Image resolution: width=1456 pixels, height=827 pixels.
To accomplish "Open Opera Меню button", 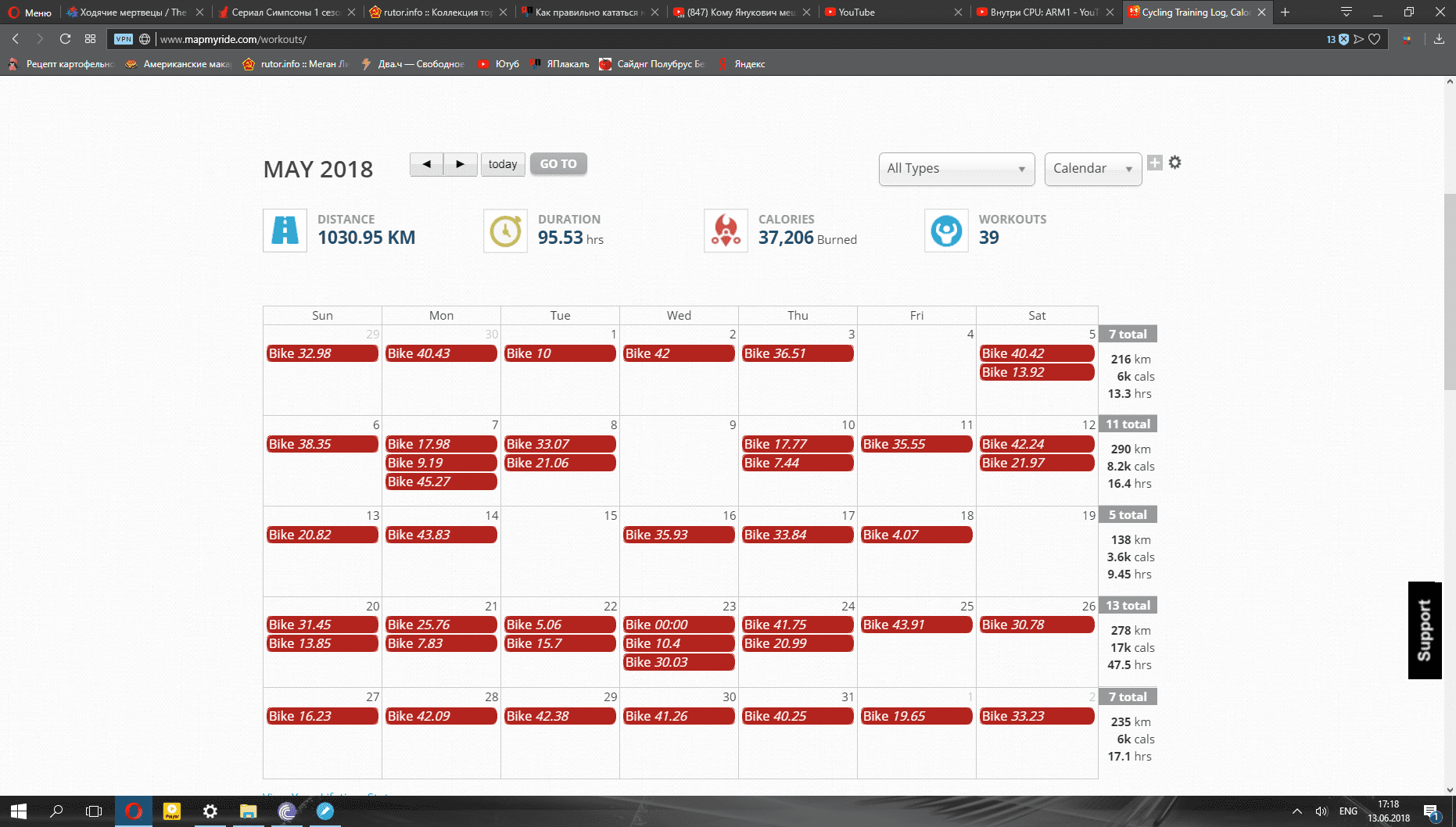I will tap(30, 13).
